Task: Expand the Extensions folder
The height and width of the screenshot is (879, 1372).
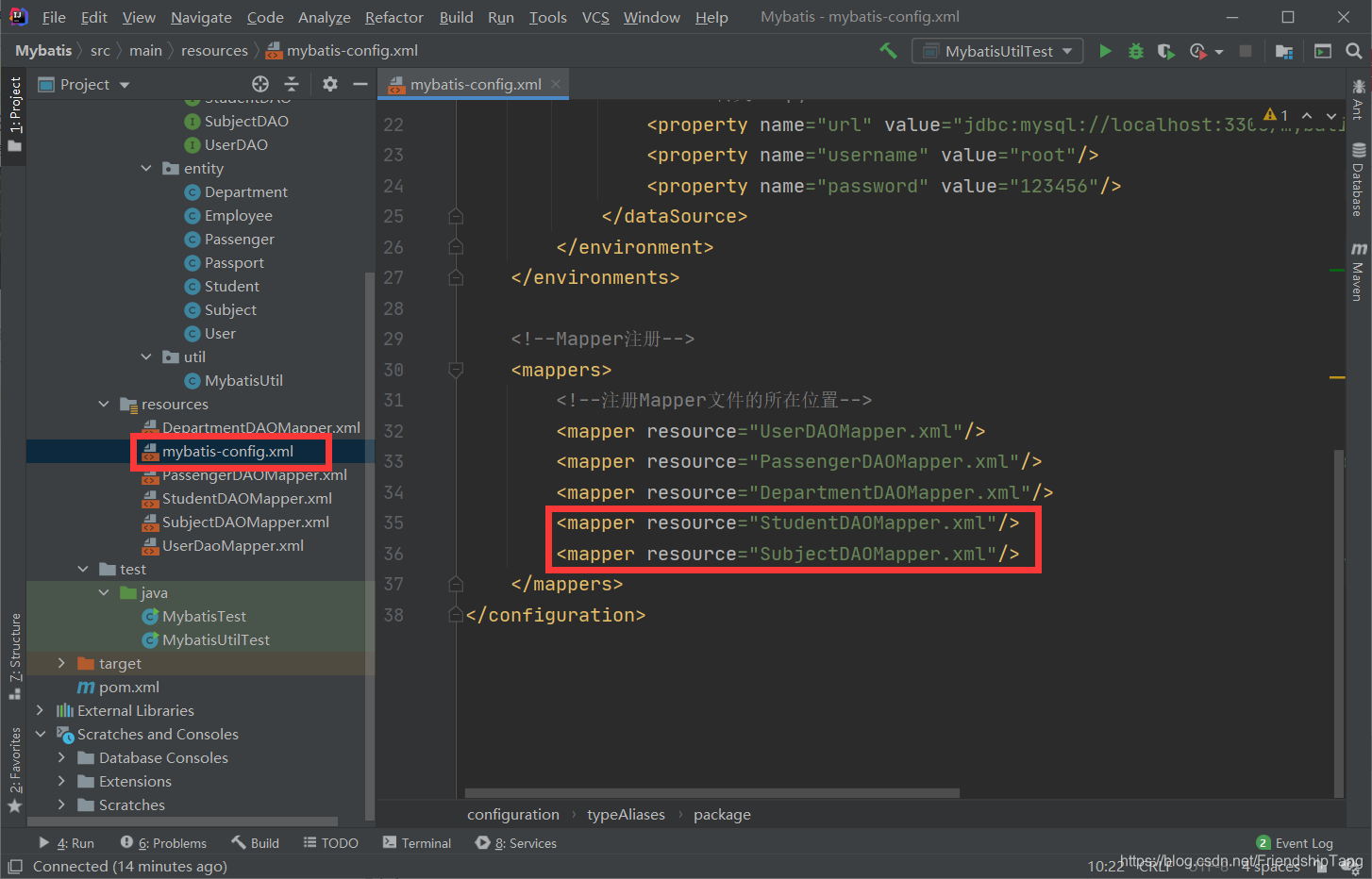Action: [x=61, y=781]
